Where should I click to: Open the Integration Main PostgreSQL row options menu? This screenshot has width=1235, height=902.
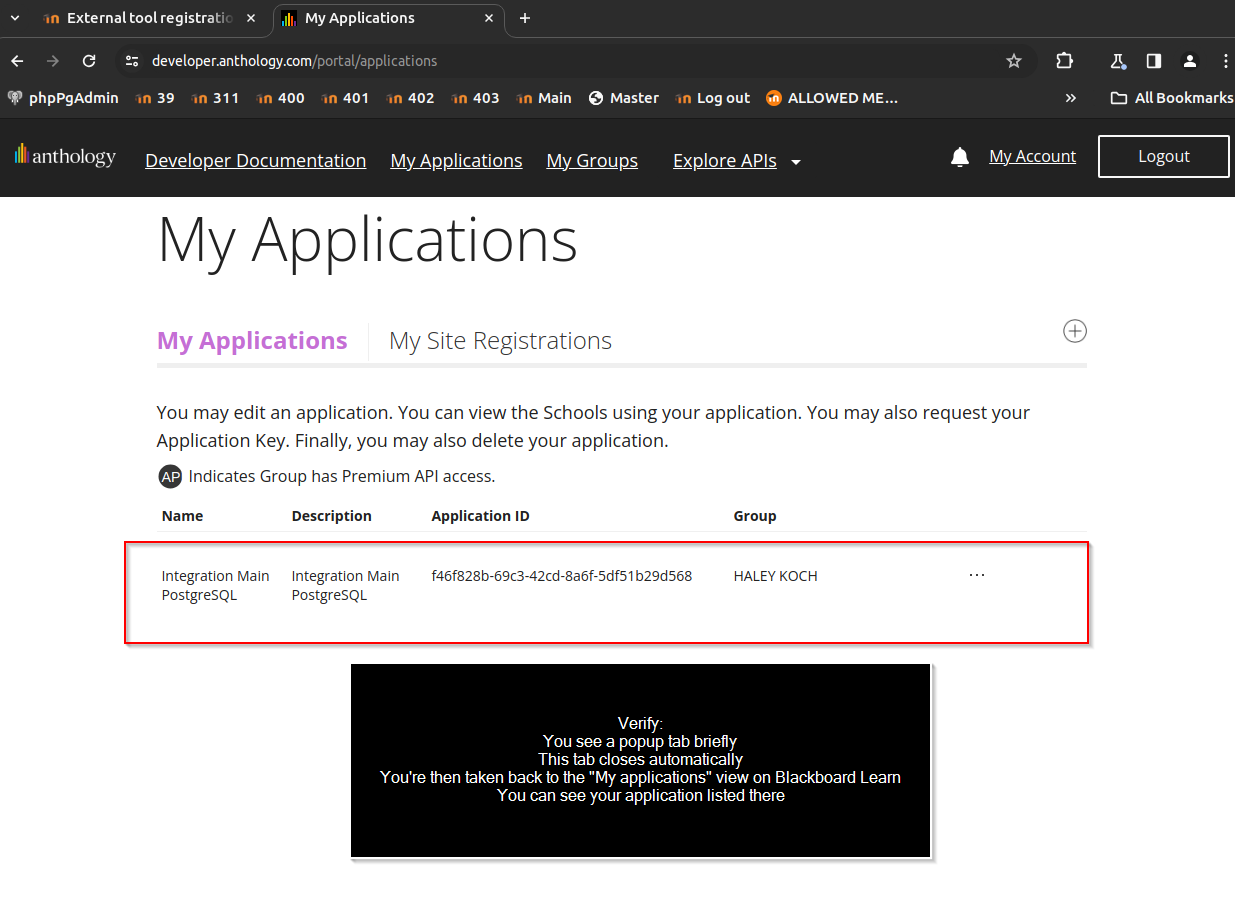click(977, 576)
